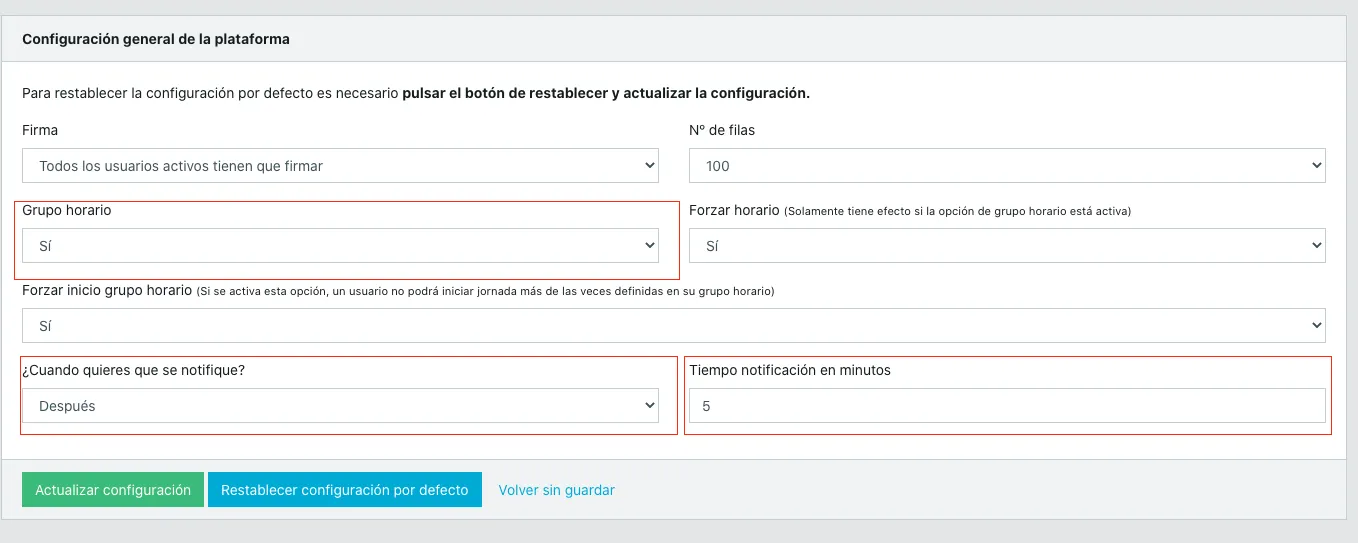Click the ¿Cuando quieres que se notifique? label
The width and height of the screenshot is (1358, 543).
(134, 370)
